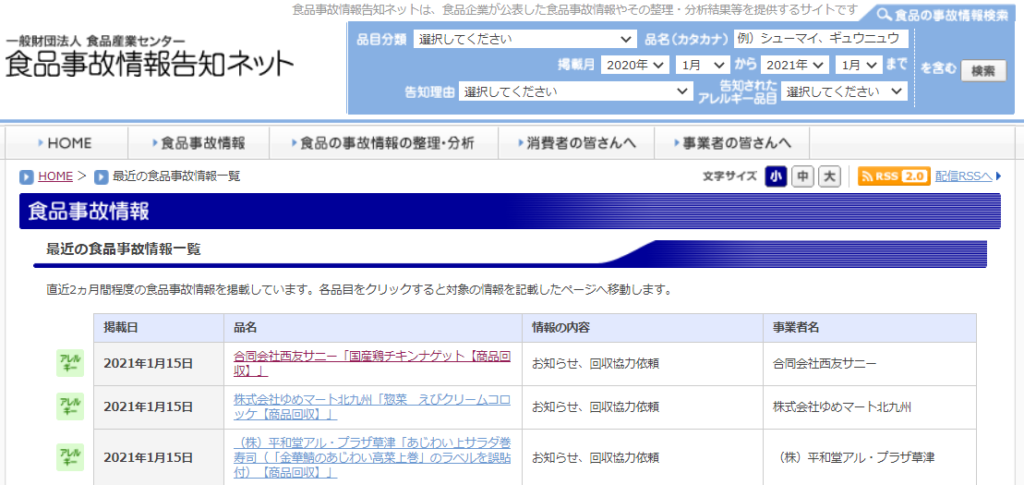The image size is (1024, 485).
Task: Click the orange RSS 2.0 icon
Action: pos(893,176)
